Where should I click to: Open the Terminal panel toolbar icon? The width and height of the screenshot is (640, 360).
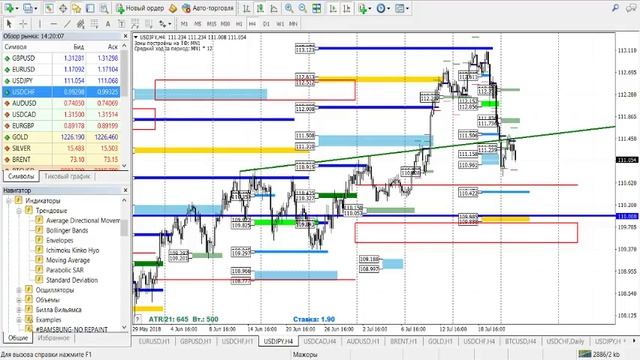tap(90, 8)
